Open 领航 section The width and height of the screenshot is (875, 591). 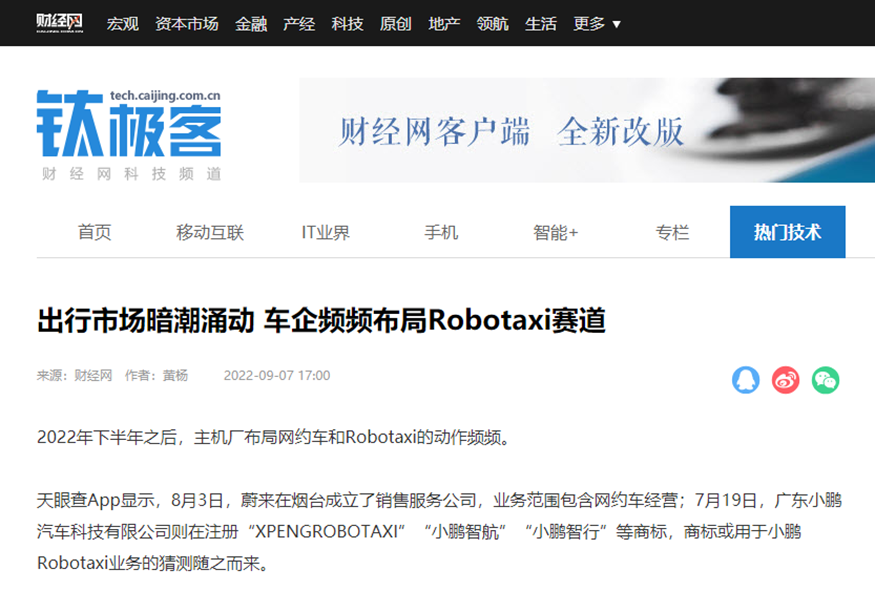(x=493, y=24)
